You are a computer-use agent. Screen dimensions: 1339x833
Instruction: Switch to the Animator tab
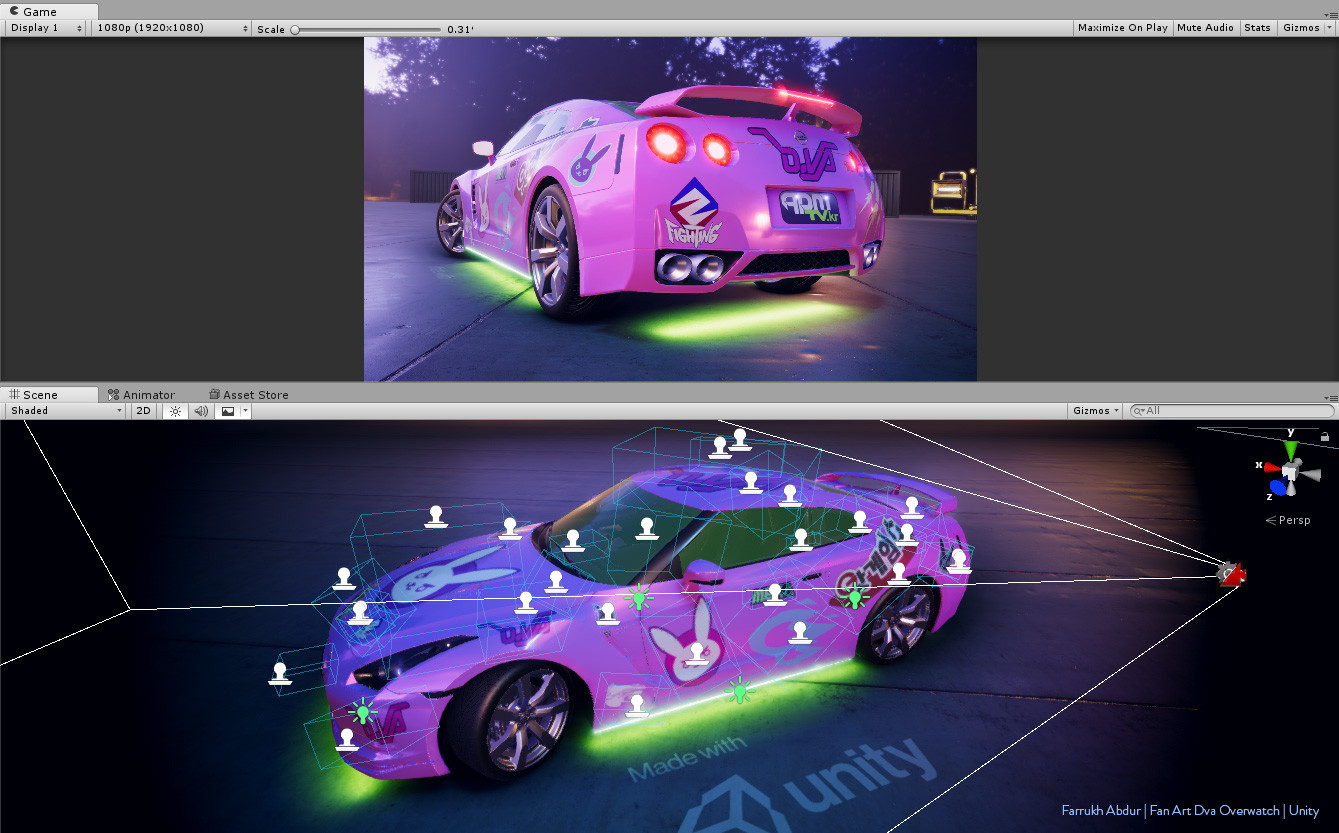click(141, 395)
